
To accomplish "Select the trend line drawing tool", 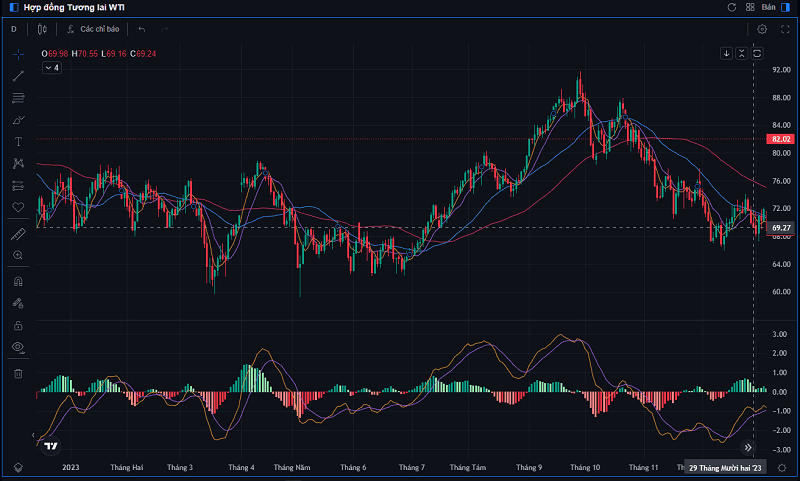I will [17, 76].
